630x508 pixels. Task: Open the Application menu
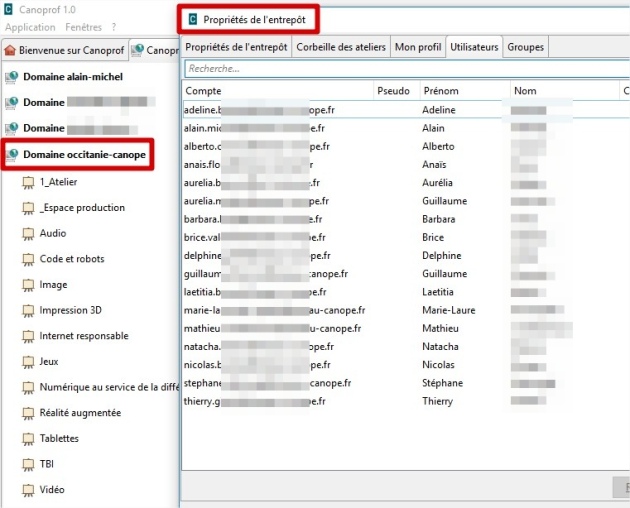(x=30, y=27)
